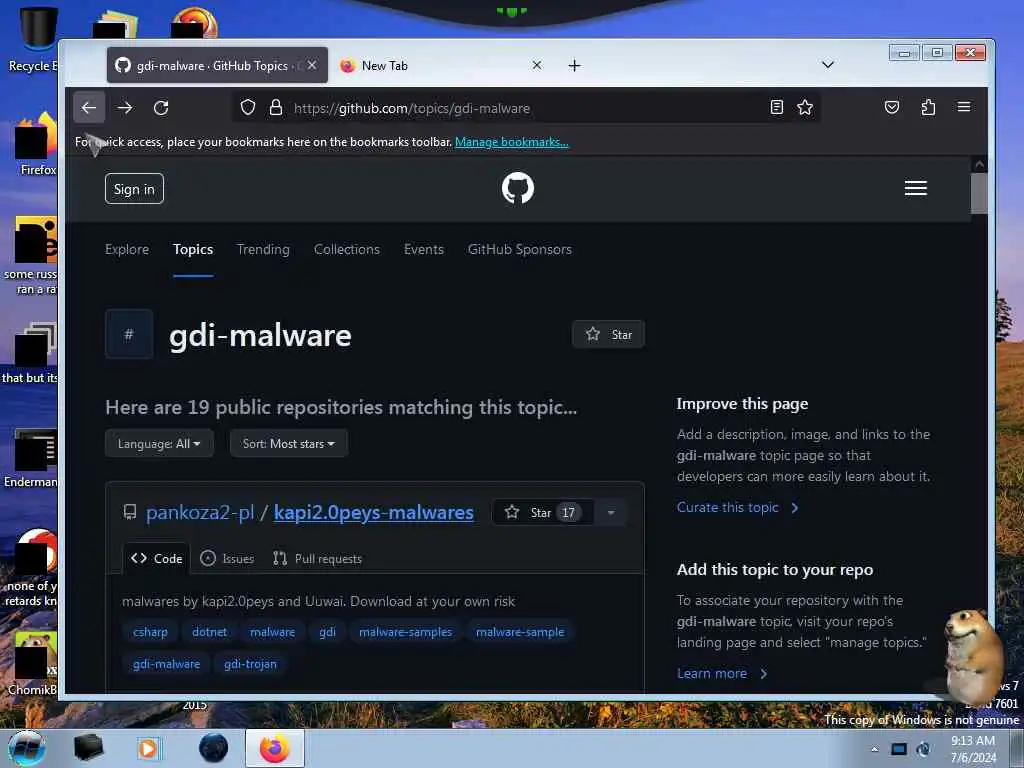Click the GitHub Octocat logo
Viewport: 1024px width, 768px height.
tap(518, 188)
